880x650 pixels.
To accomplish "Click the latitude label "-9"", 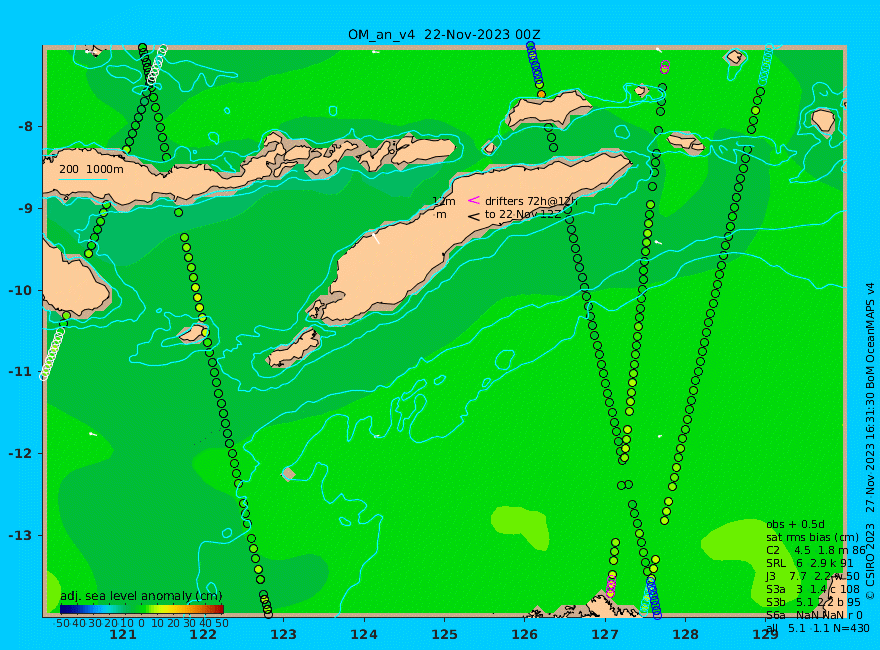I will click(x=25, y=208).
